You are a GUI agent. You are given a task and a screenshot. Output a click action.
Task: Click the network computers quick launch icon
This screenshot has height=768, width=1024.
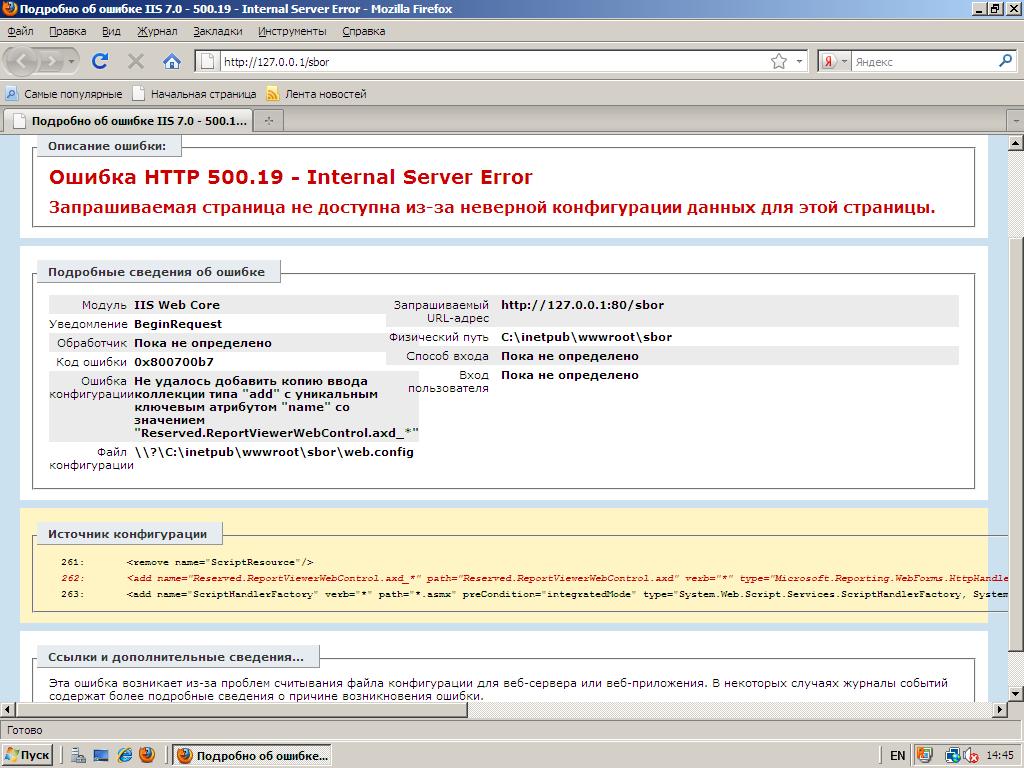tap(78, 756)
